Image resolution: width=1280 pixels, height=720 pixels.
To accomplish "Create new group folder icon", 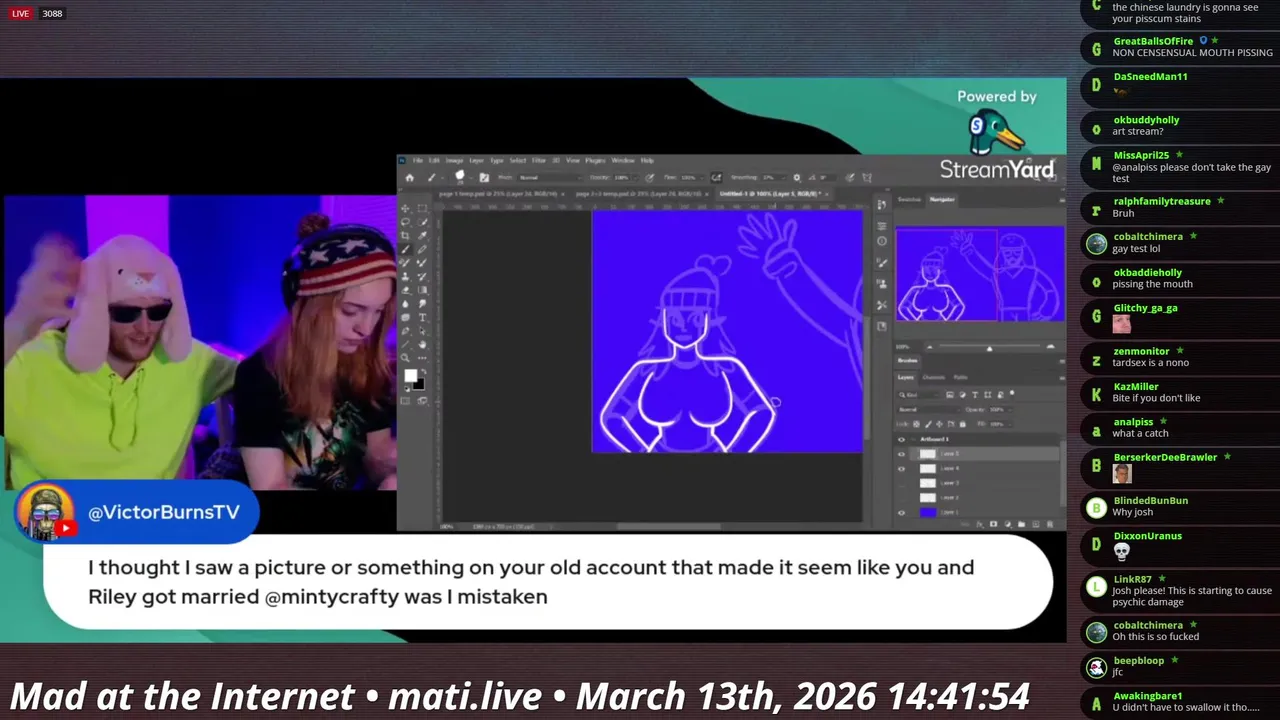I will tap(1021, 524).
